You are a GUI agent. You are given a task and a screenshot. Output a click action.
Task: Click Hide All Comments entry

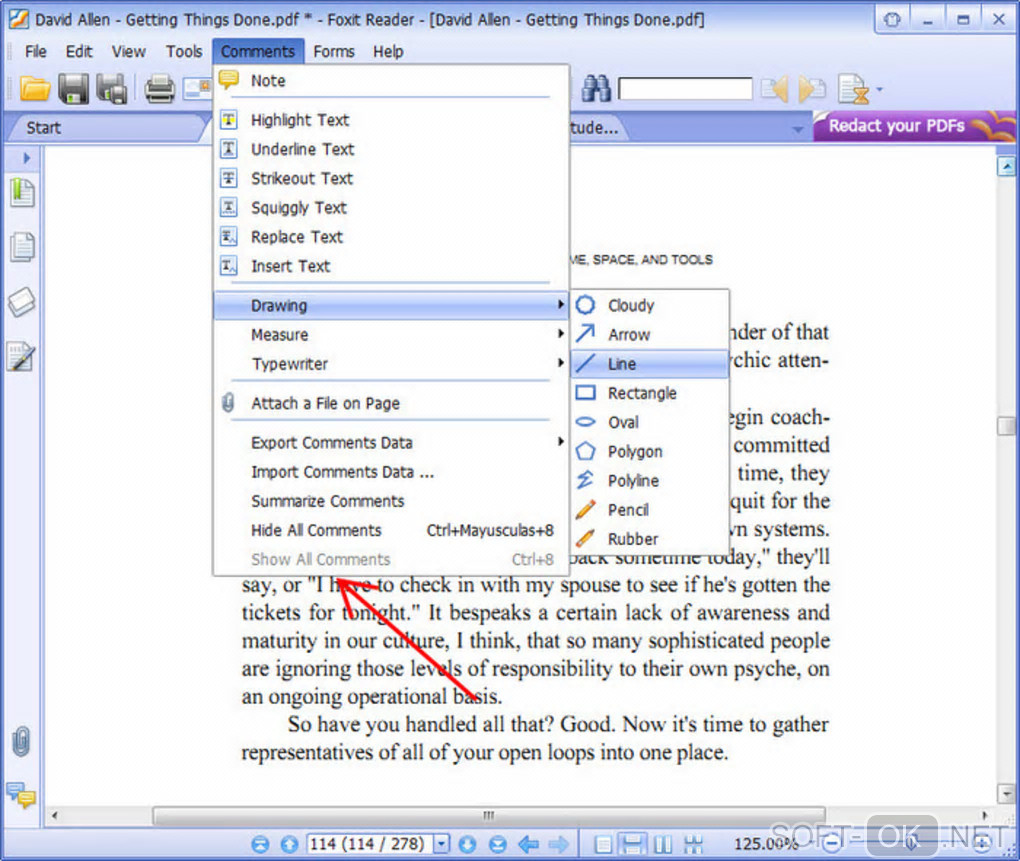[x=390, y=531]
